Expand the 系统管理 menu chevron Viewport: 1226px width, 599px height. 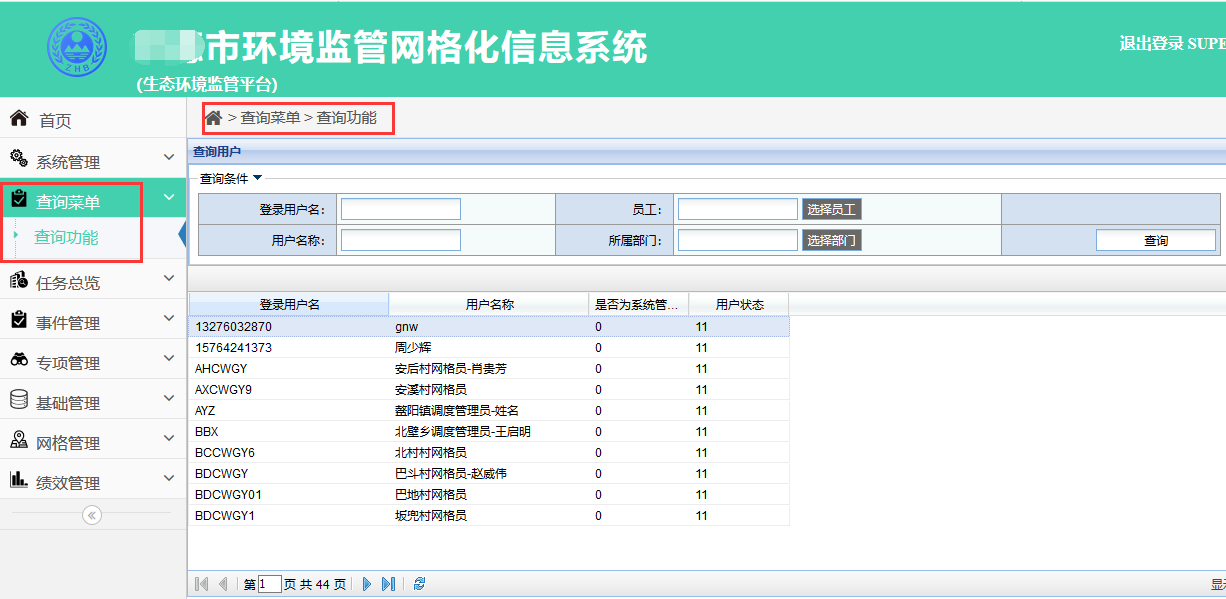click(x=168, y=157)
